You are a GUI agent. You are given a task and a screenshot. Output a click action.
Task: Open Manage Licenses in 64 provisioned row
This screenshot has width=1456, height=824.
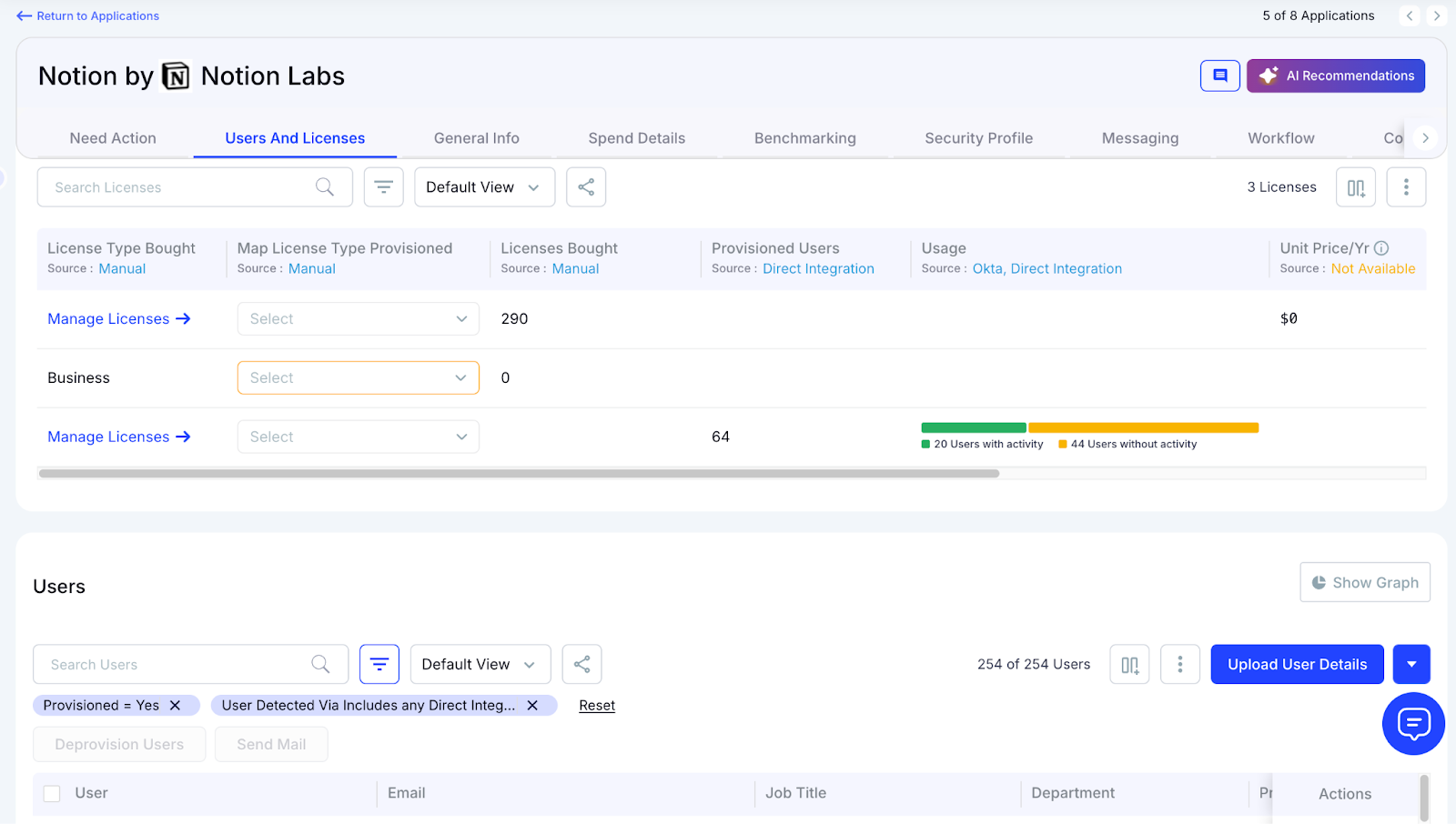[x=119, y=437]
